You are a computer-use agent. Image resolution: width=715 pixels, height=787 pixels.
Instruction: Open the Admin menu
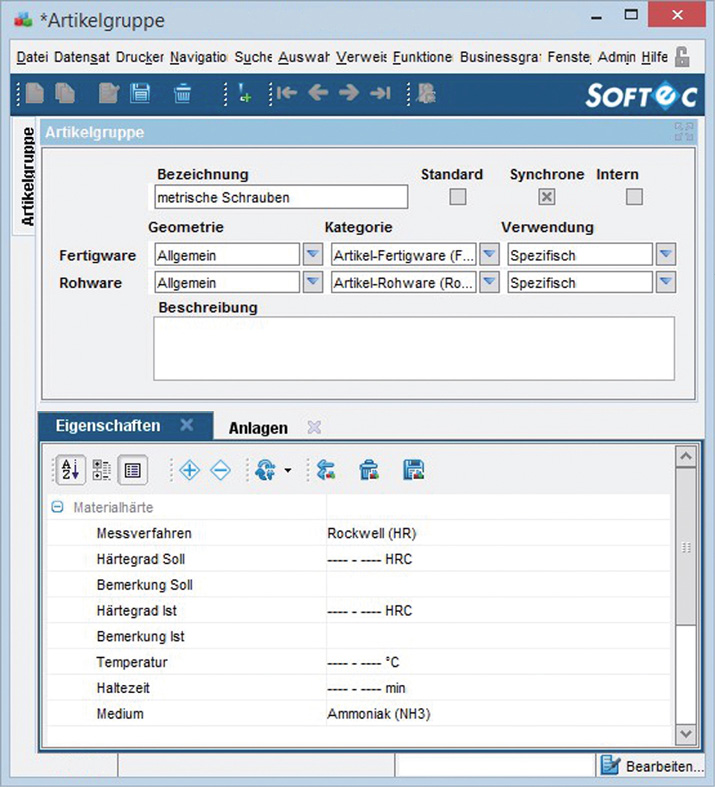617,57
